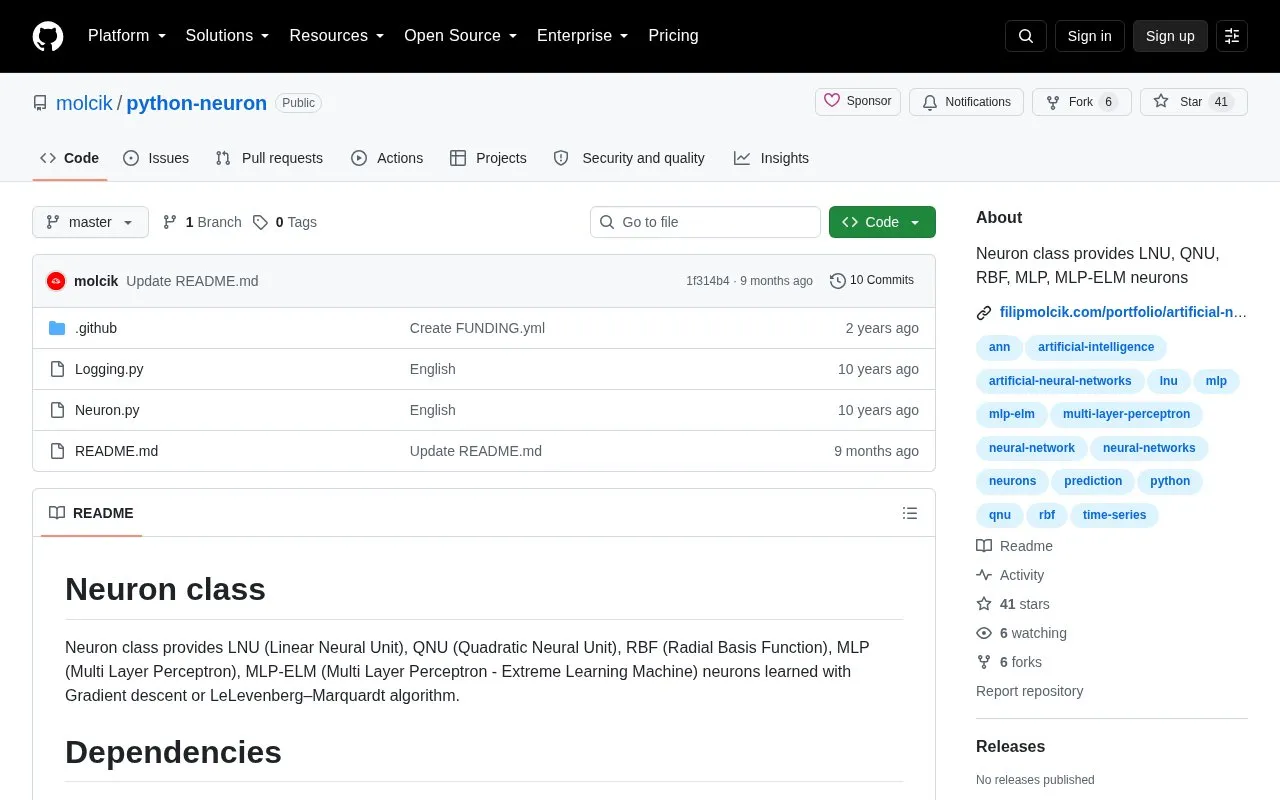
Task: Open the Activity link in About
Action: 1010,575
